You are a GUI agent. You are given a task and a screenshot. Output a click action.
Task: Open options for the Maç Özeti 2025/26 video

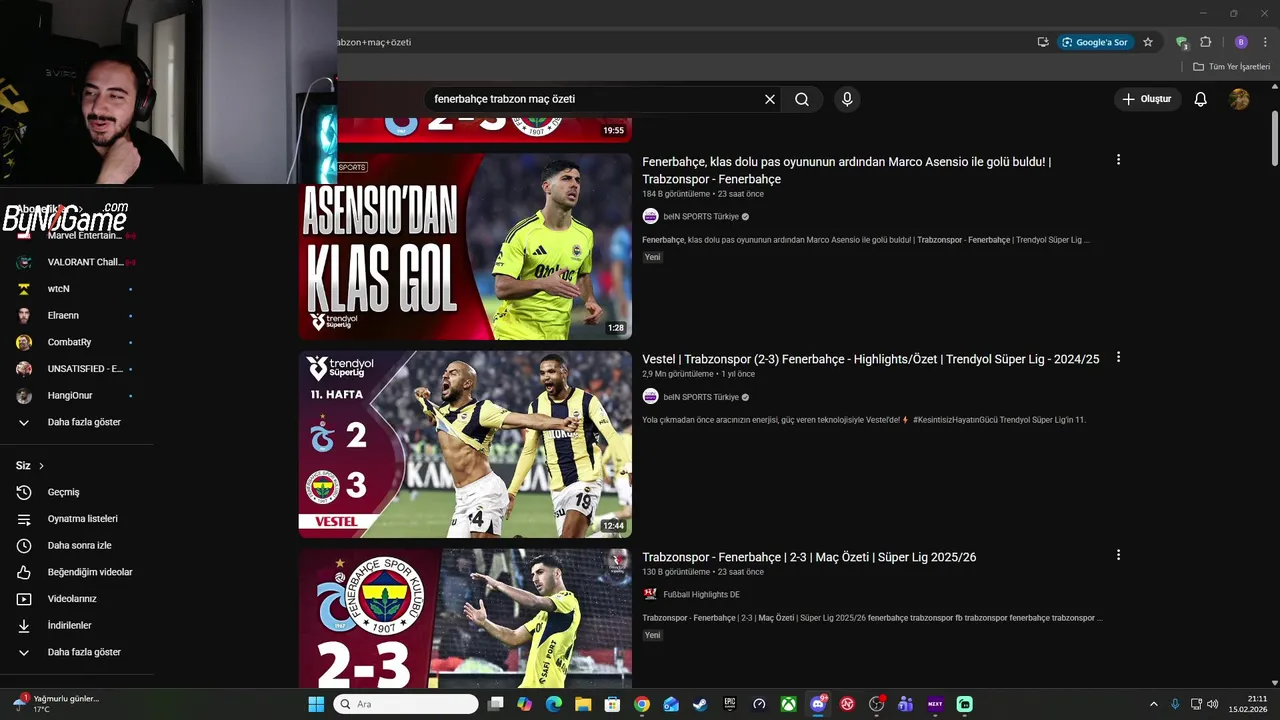1118,555
